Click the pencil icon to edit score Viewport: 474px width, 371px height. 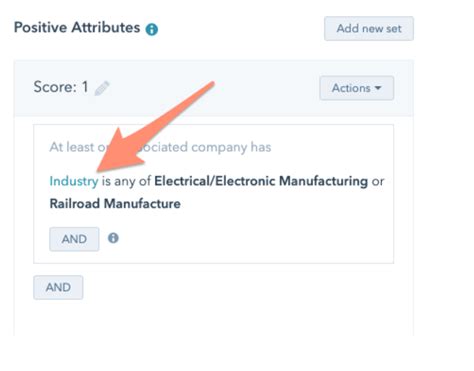point(102,88)
